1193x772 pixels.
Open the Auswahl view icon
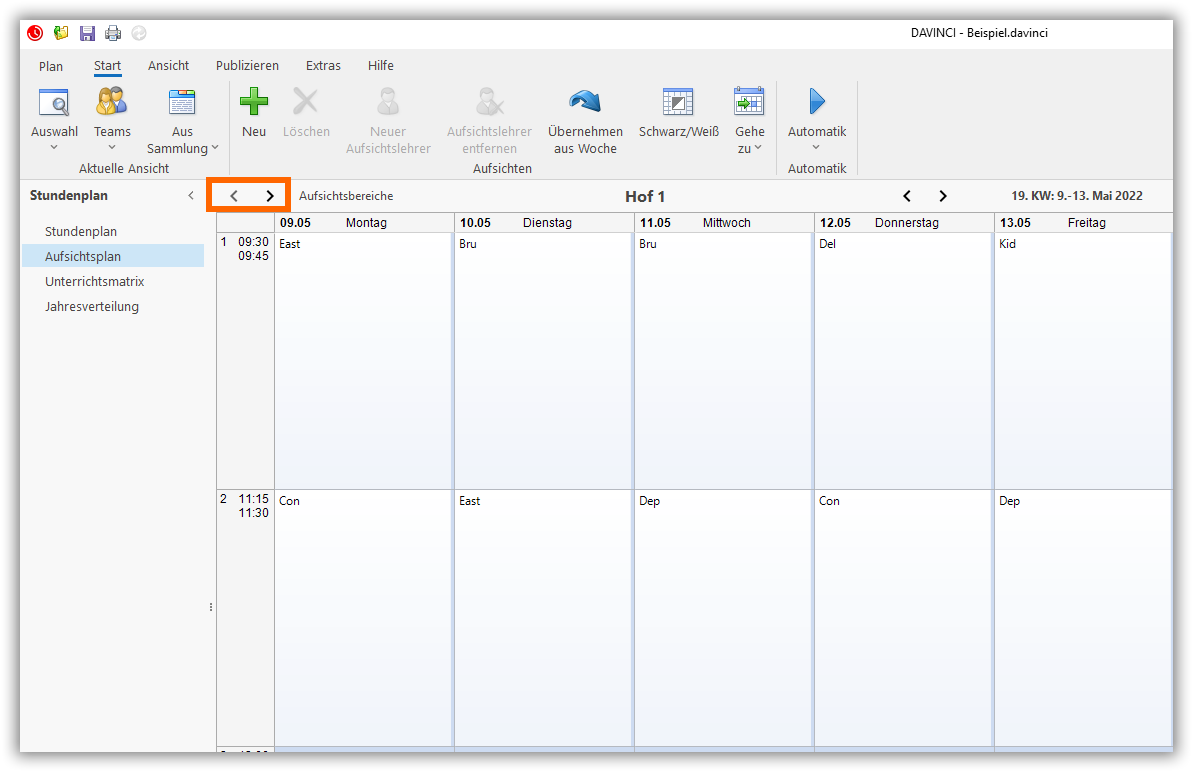[54, 102]
